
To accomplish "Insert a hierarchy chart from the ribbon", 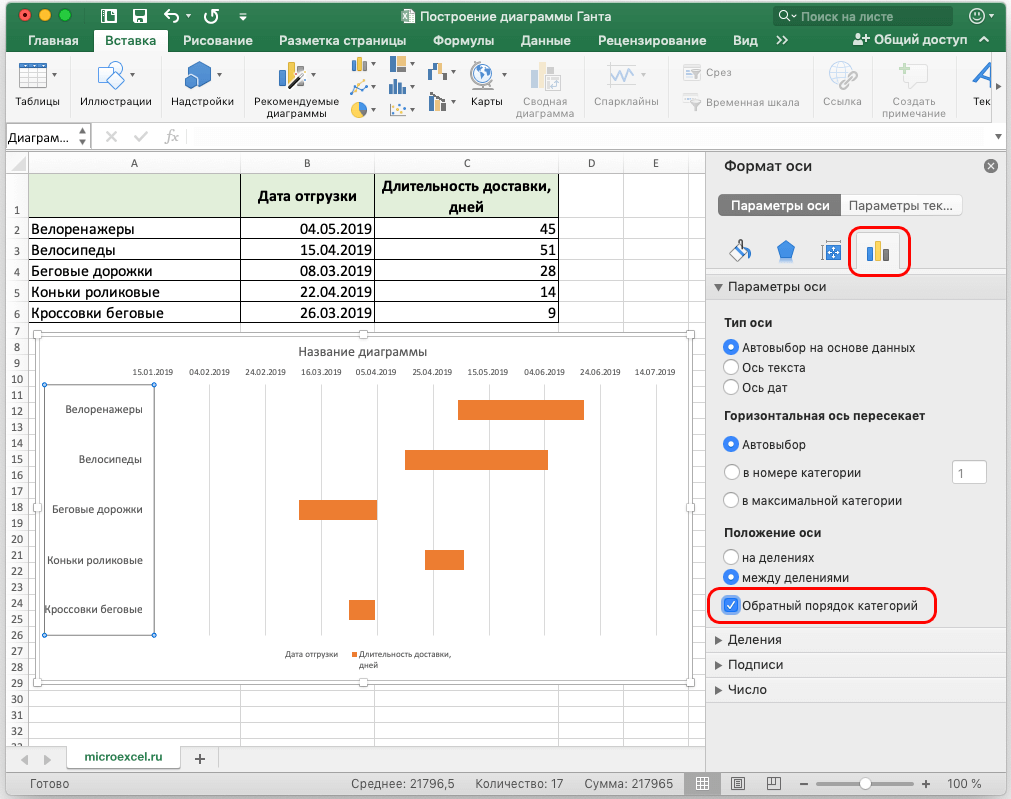I will [402, 64].
